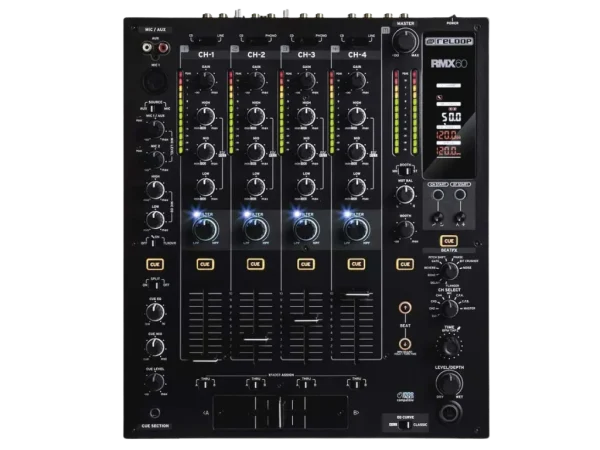Click the Booth level knob
Viewport: 600px width, 450px height.
point(405,230)
